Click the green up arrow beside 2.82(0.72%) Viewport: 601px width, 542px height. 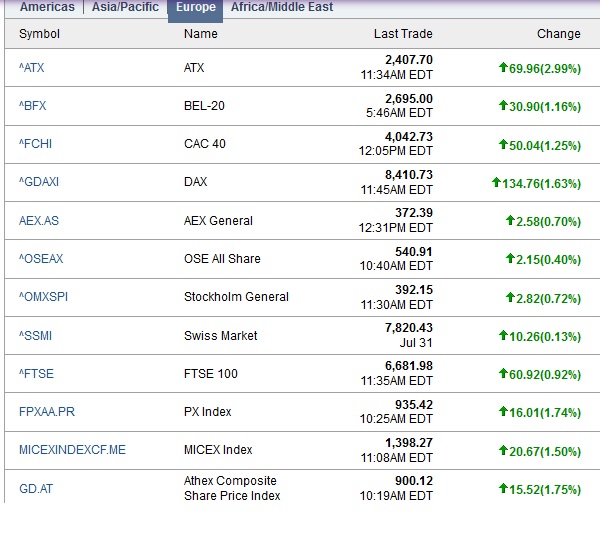point(510,297)
